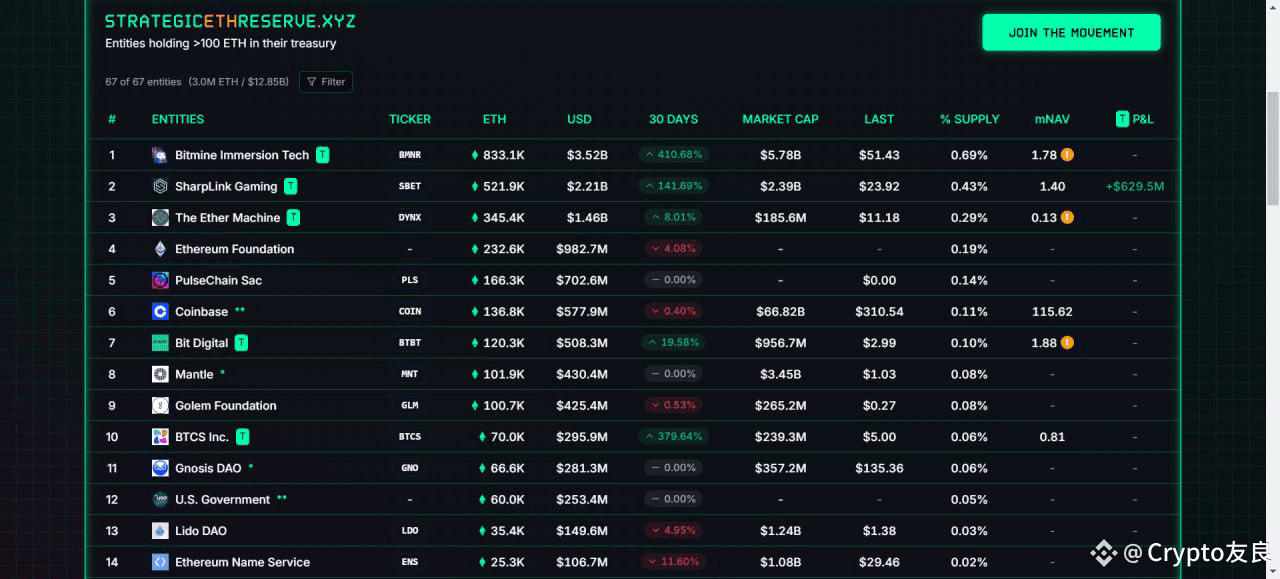Click the orange warning icon beside 1.78 mNAV

coord(1067,155)
